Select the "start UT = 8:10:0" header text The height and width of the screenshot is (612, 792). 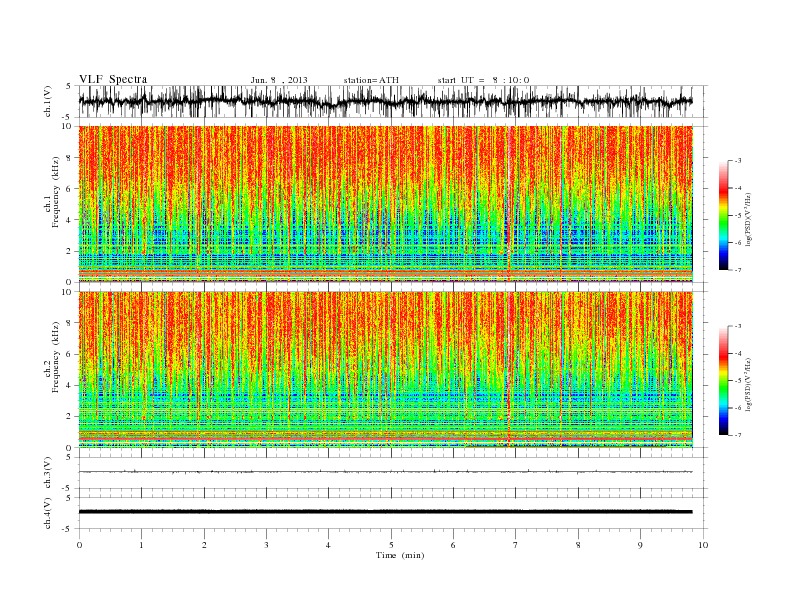pyautogui.click(x=483, y=80)
